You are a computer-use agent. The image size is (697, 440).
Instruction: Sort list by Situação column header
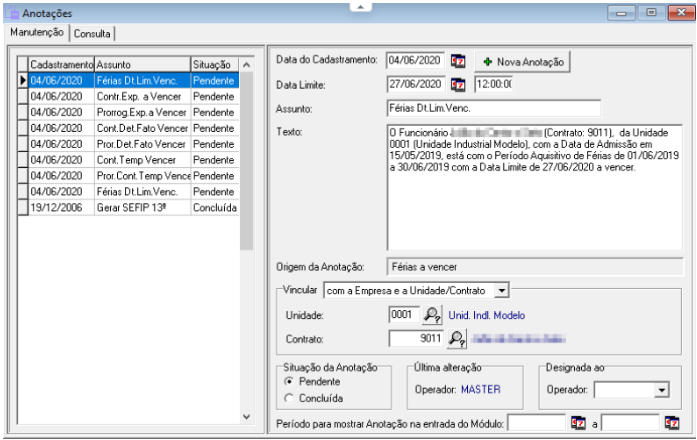[211, 64]
